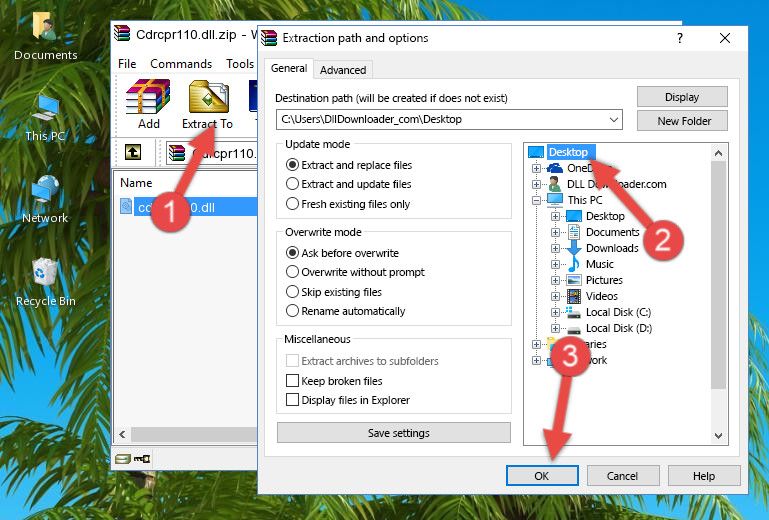Viewport: 769px width, 520px height.
Task: Select Extract and replace files option
Action: click(x=292, y=165)
